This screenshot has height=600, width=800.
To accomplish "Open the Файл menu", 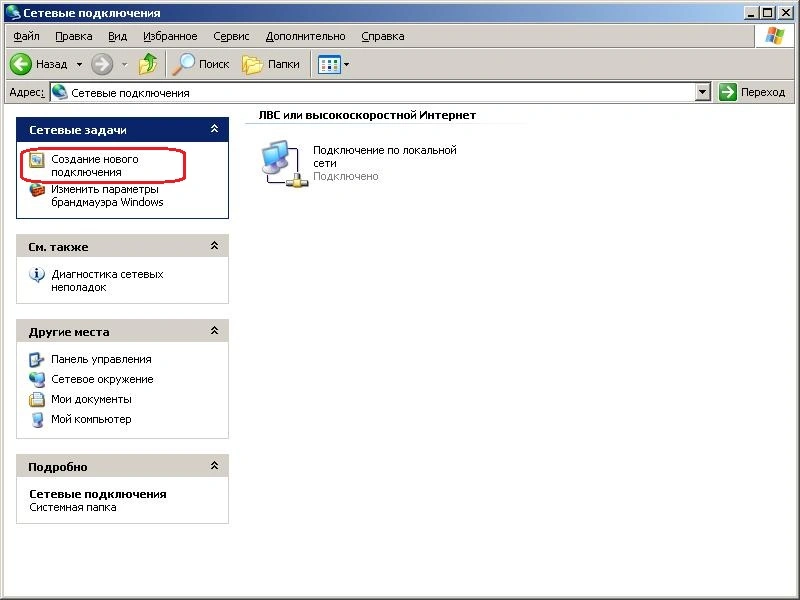I will pyautogui.click(x=26, y=36).
